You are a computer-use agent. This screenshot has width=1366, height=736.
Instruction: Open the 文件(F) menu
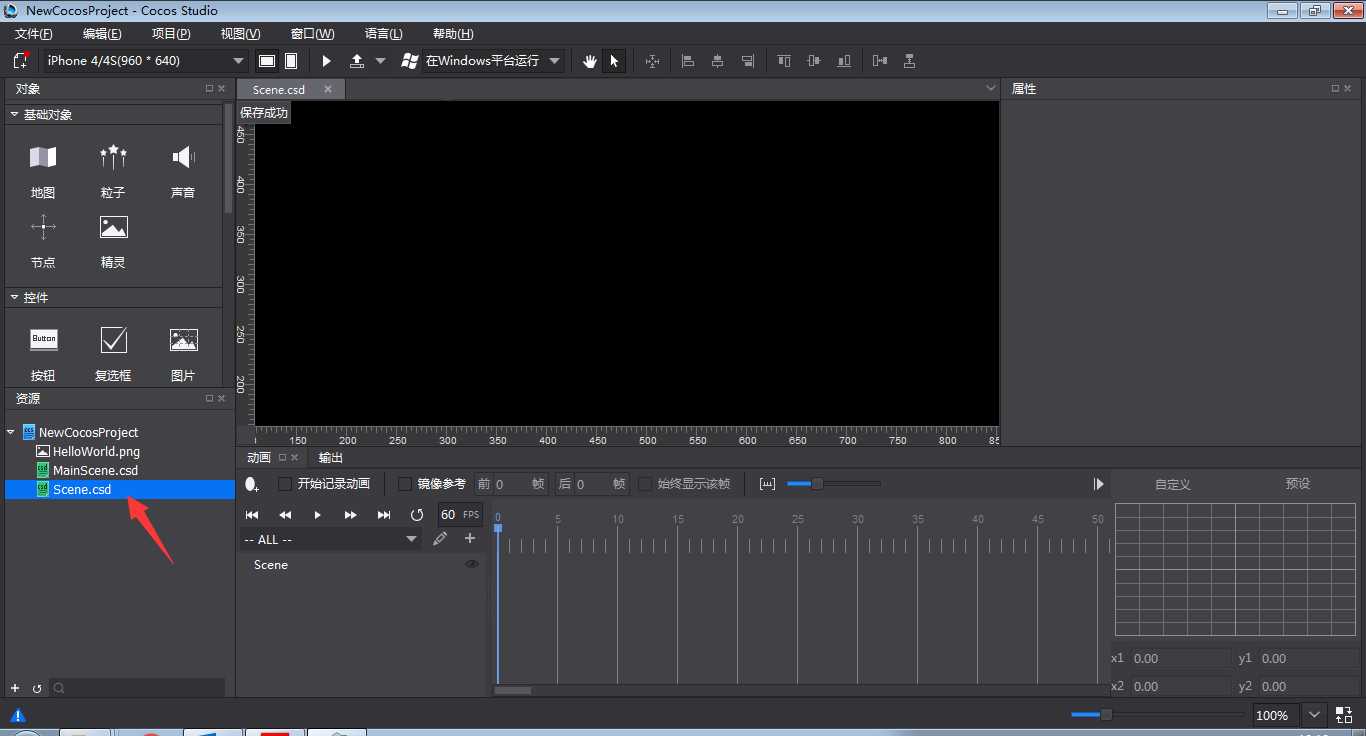point(34,34)
